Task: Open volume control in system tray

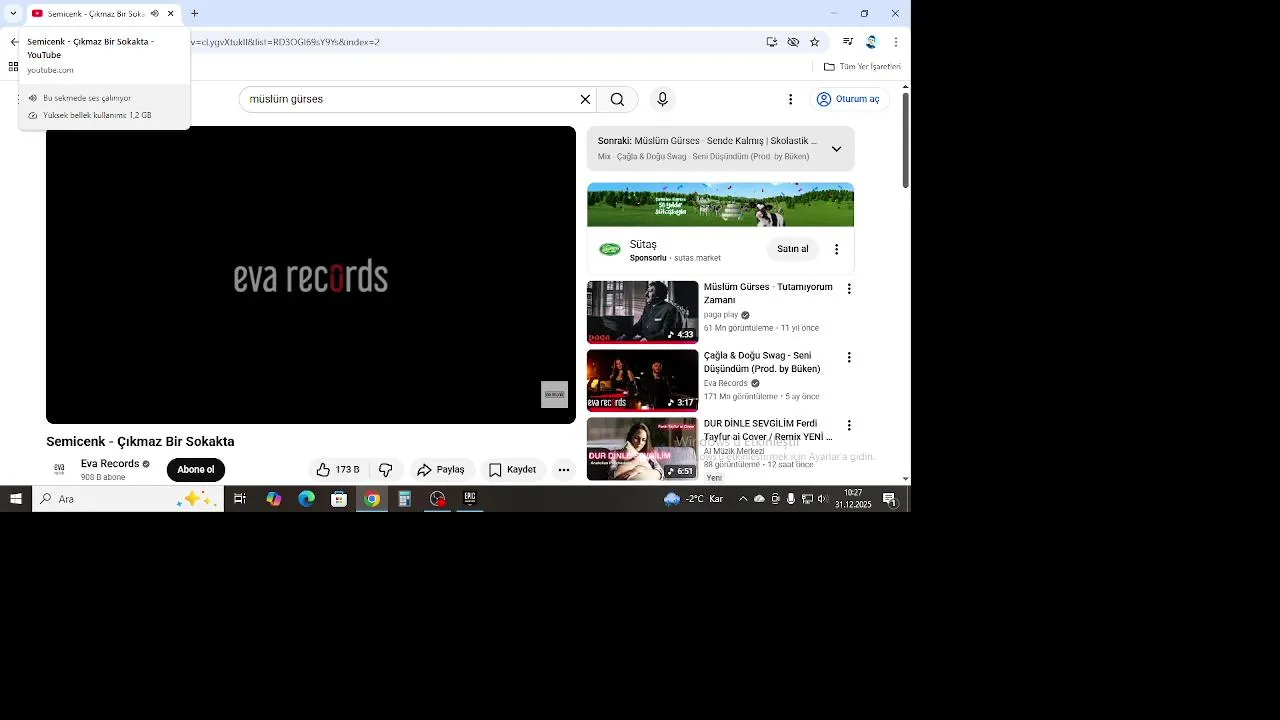Action: click(822, 499)
